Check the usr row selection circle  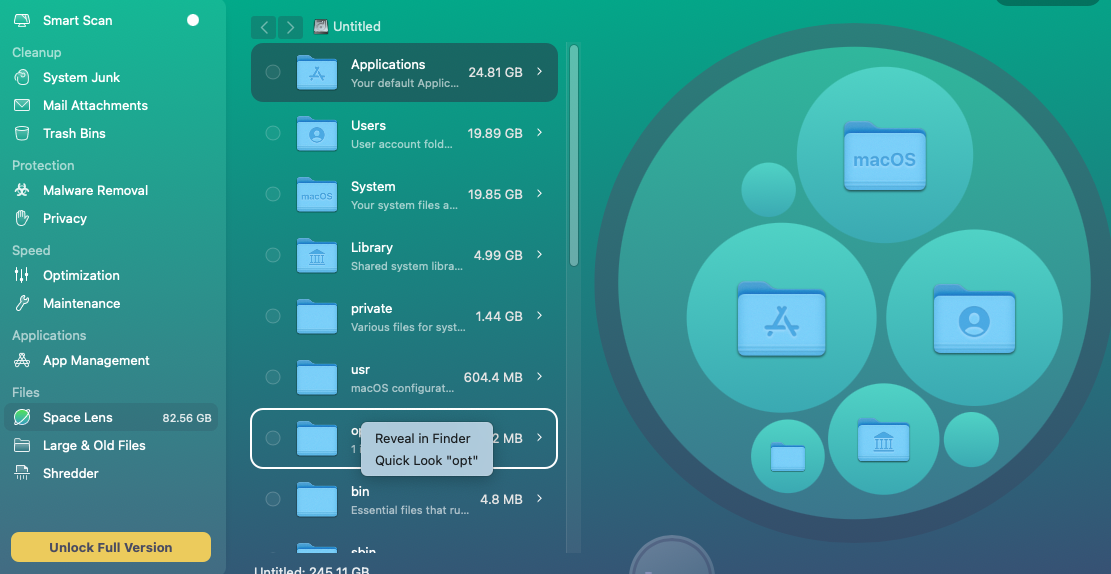click(273, 377)
